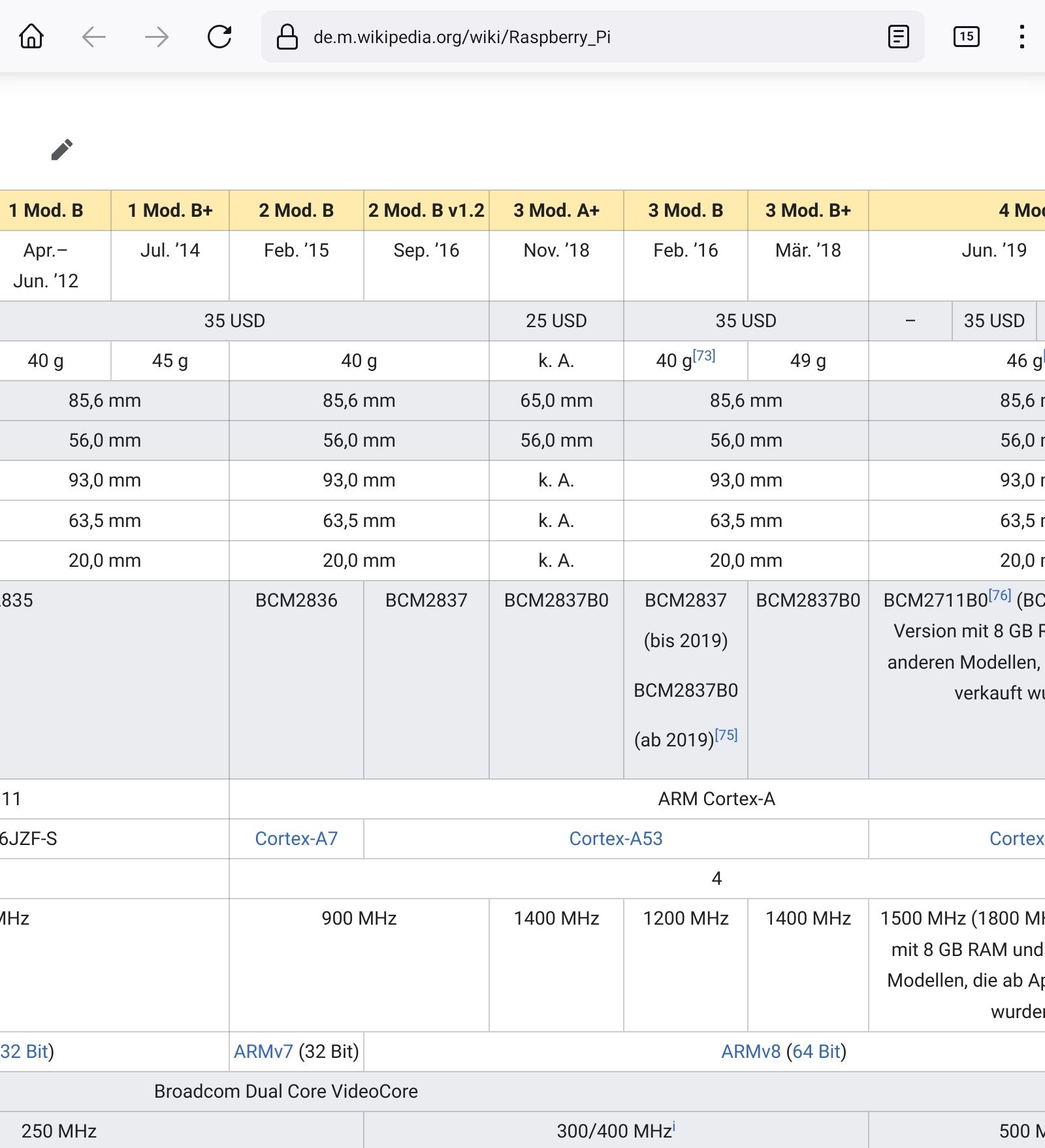
Task: Tap the browser home icon
Action: [31, 37]
